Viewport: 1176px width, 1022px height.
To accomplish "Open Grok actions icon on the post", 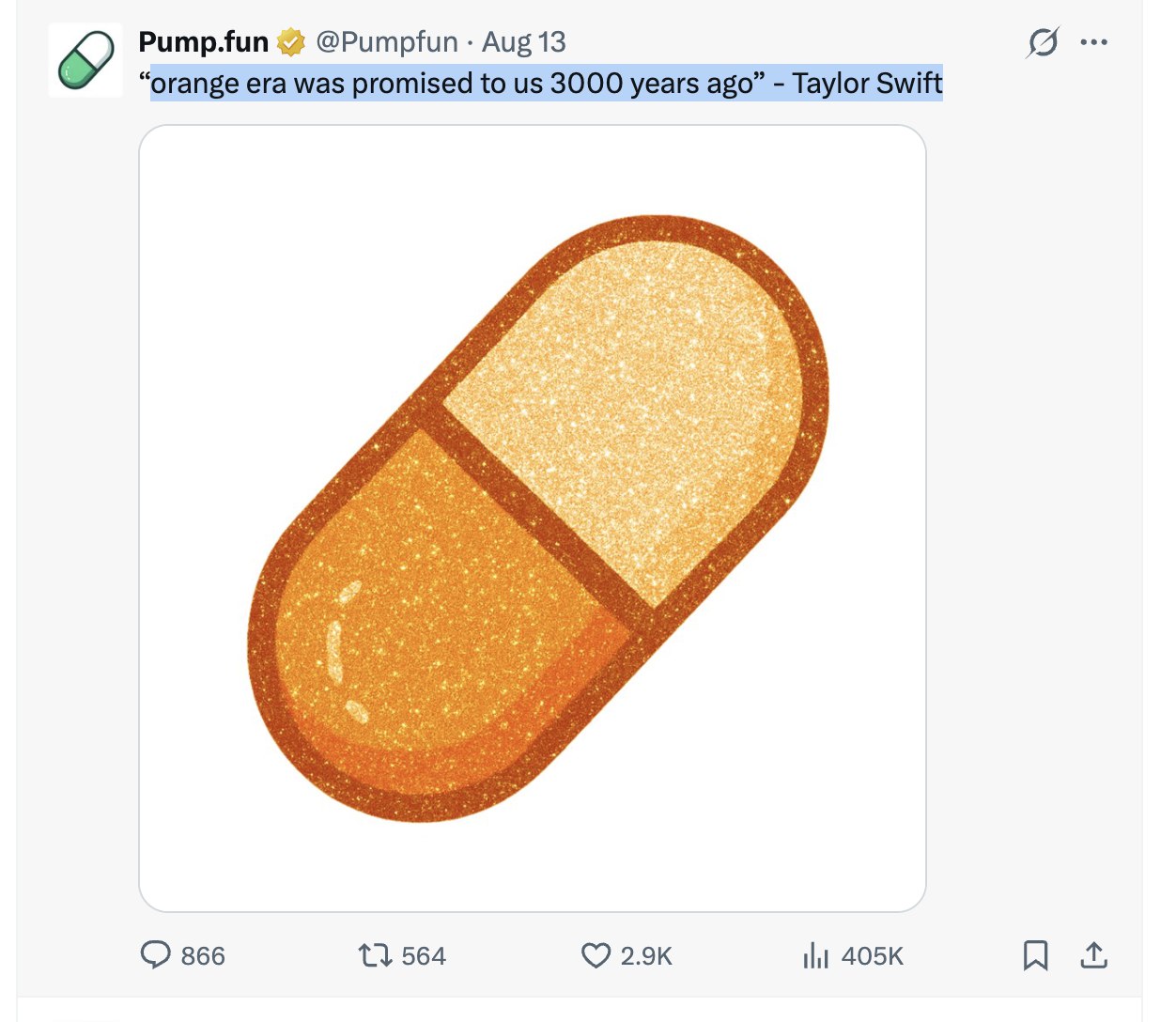I will click(x=1043, y=42).
